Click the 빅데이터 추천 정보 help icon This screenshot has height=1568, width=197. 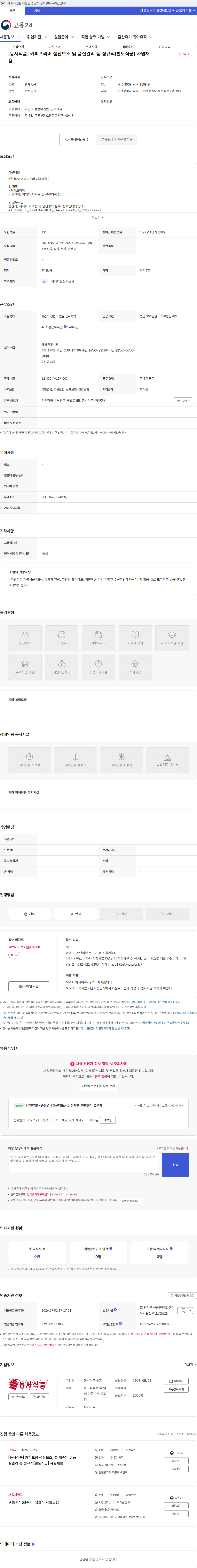(33, 1544)
